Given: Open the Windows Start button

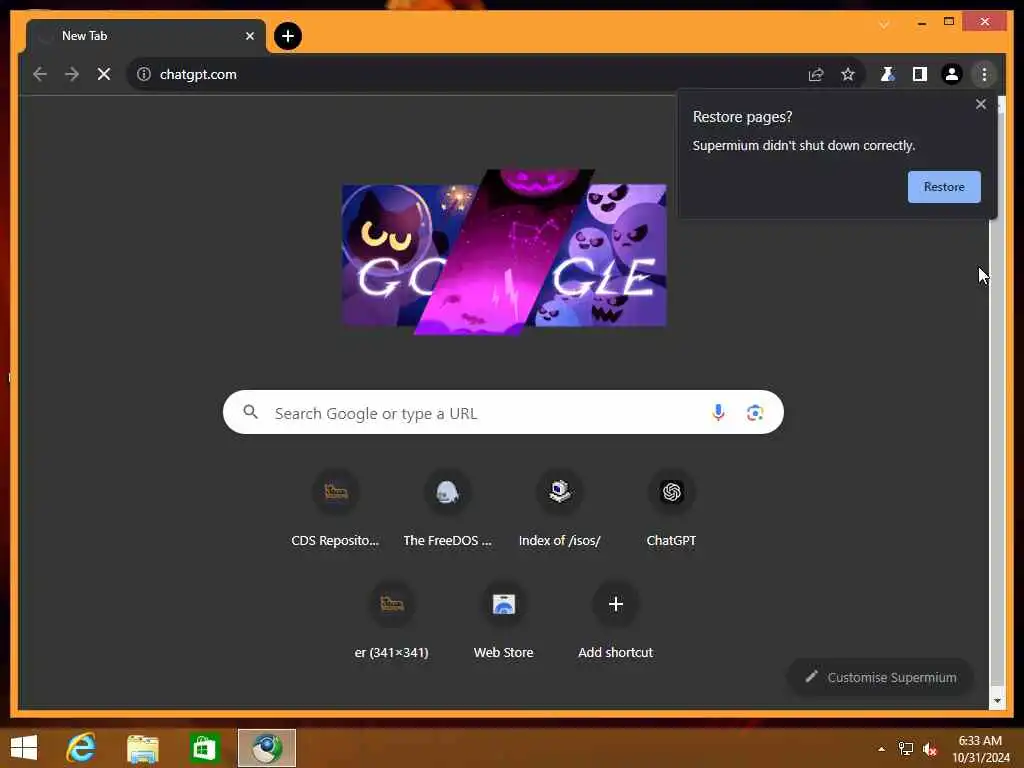Looking at the screenshot, I should tap(24, 748).
